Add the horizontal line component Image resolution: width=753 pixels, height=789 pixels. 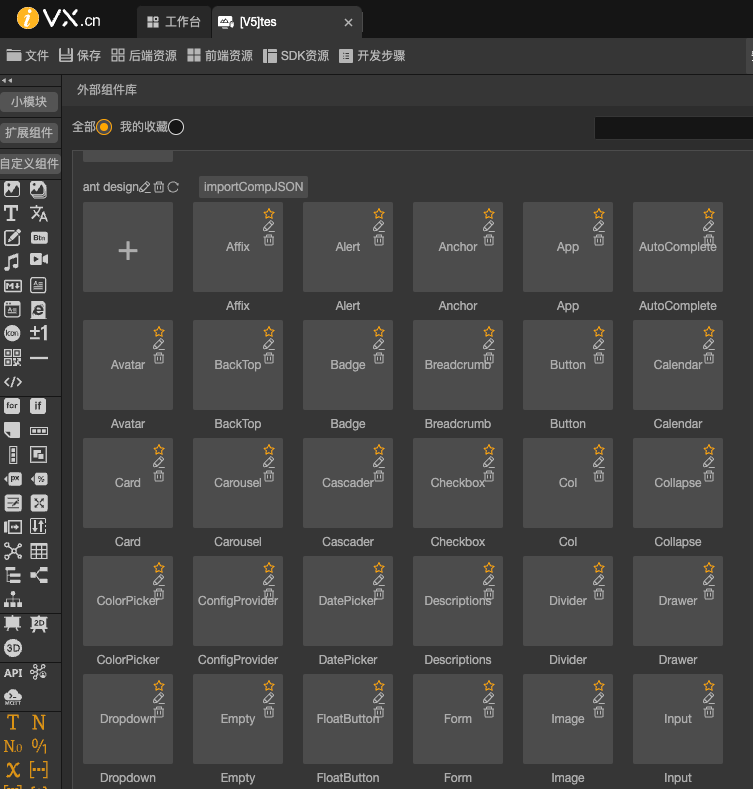point(39,358)
